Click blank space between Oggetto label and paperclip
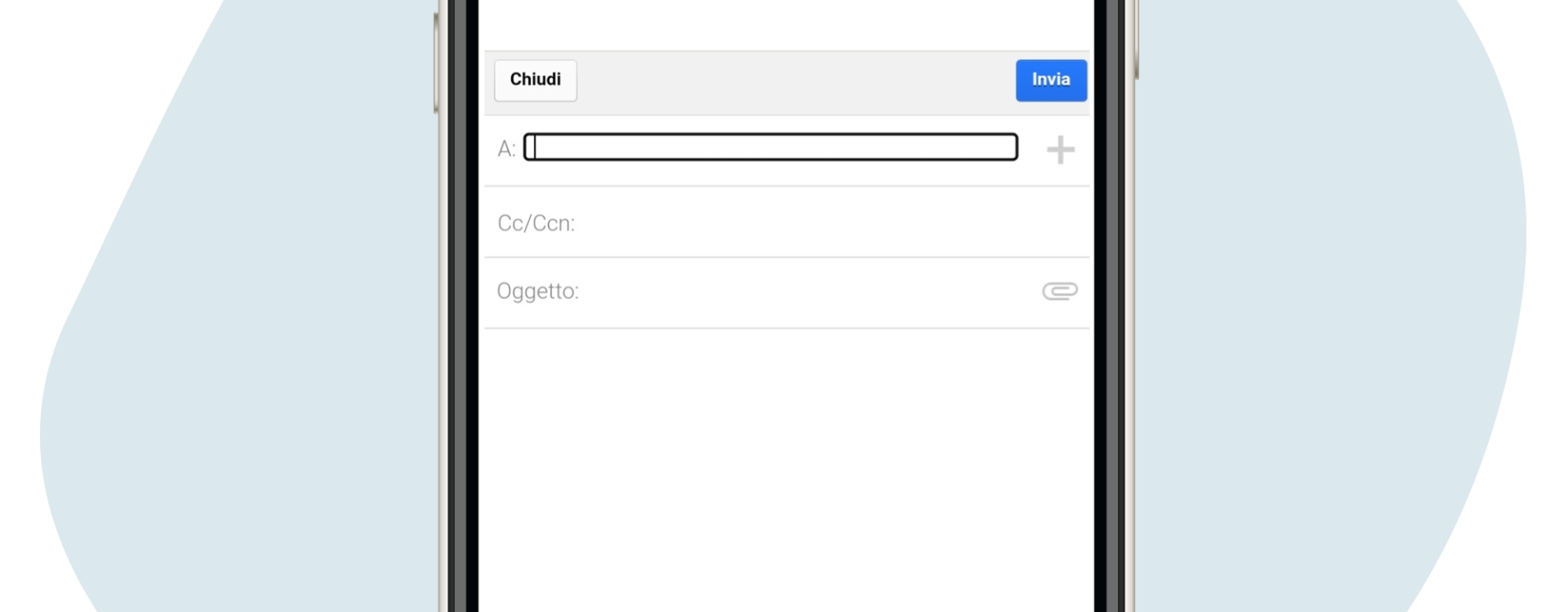The image size is (1568, 612). [808, 292]
